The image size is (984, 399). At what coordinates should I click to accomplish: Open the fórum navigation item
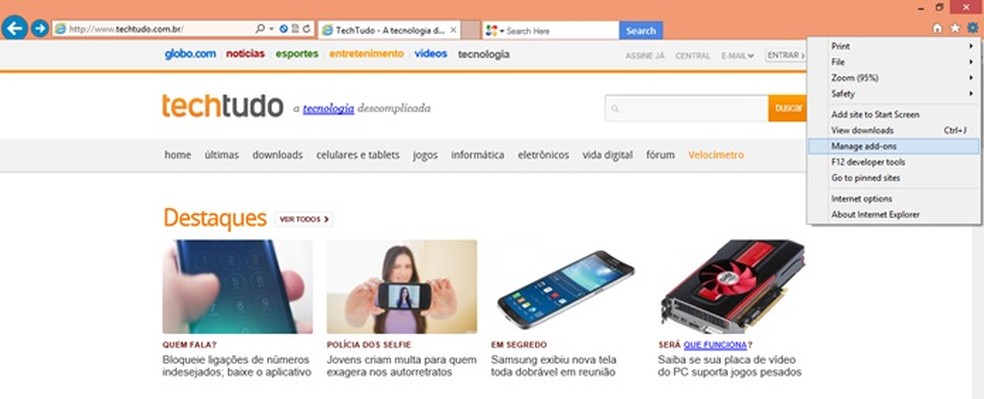660,155
